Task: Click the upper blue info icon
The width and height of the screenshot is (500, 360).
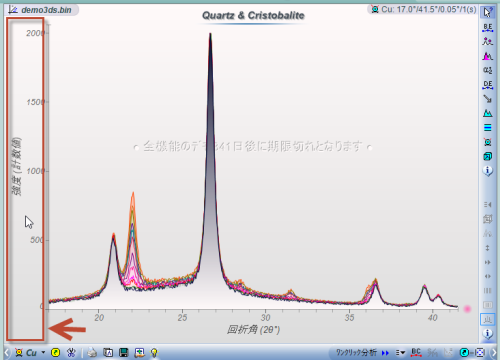Action: [x=488, y=171]
